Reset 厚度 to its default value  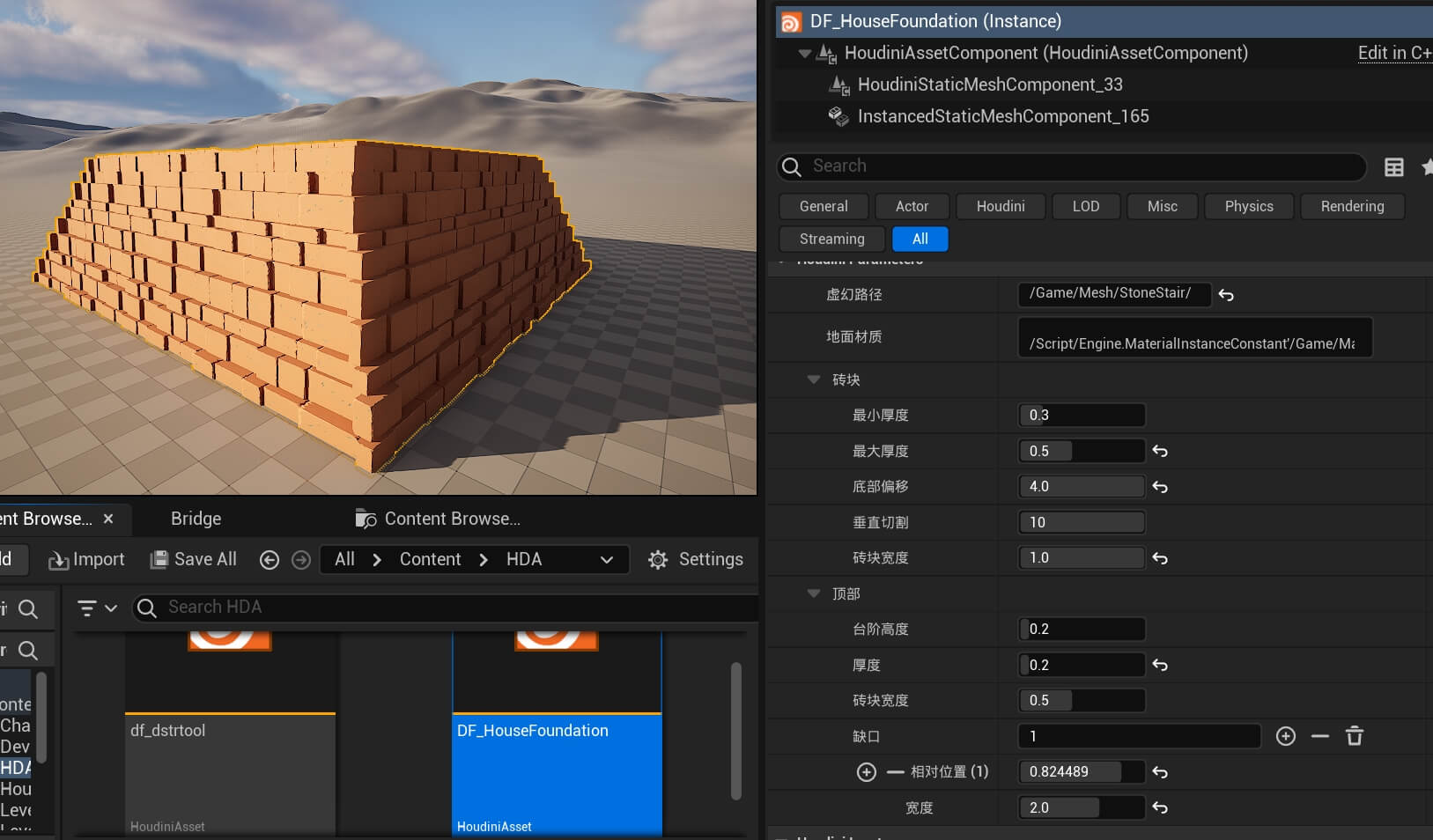1160,666
